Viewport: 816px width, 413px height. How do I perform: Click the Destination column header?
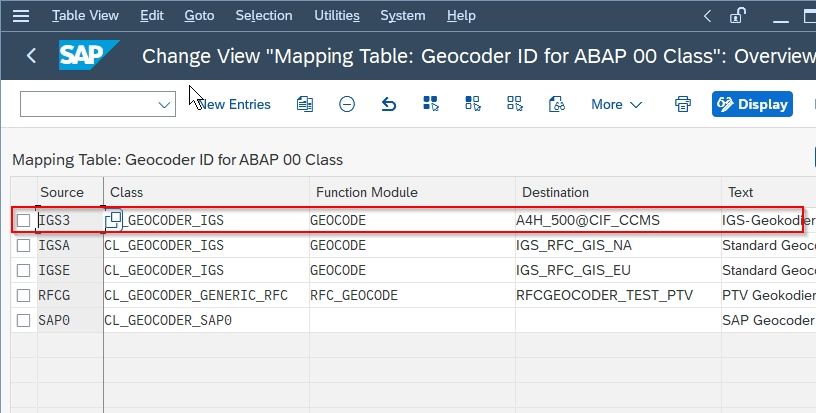tap(618, 192)
